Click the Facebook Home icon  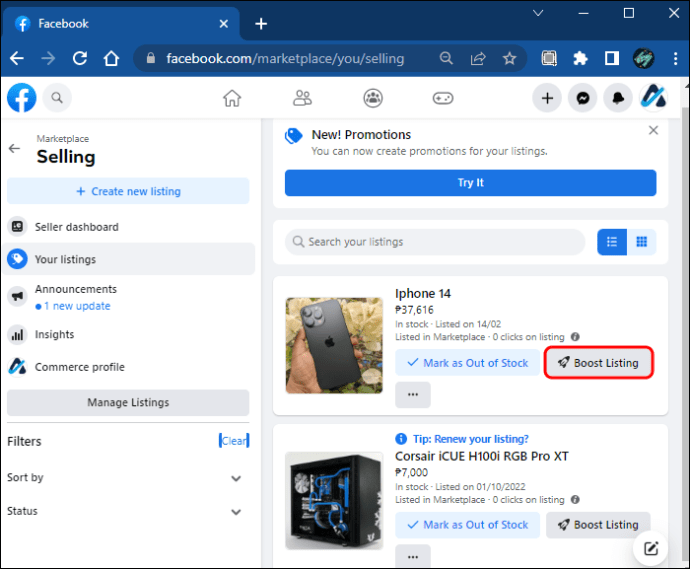click(x=232, y=98)
